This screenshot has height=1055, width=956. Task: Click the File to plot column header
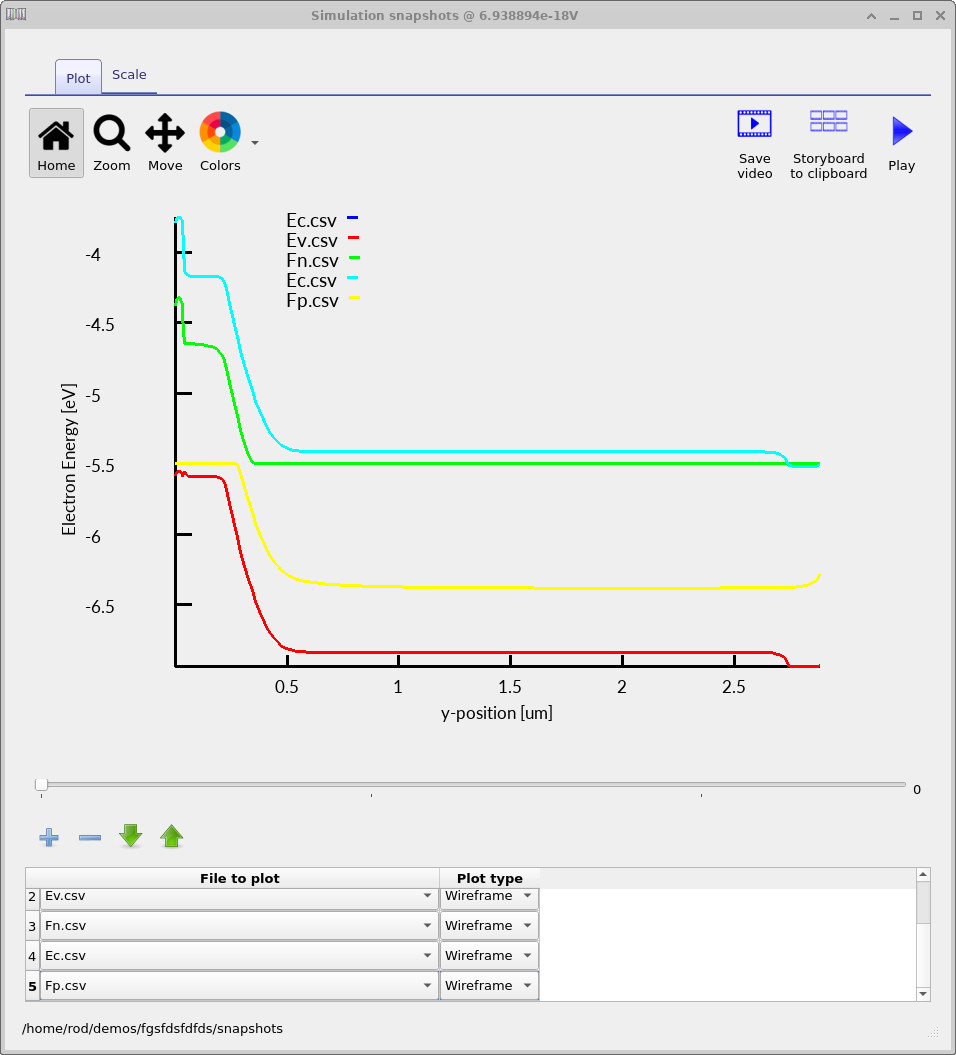(240, 878)
